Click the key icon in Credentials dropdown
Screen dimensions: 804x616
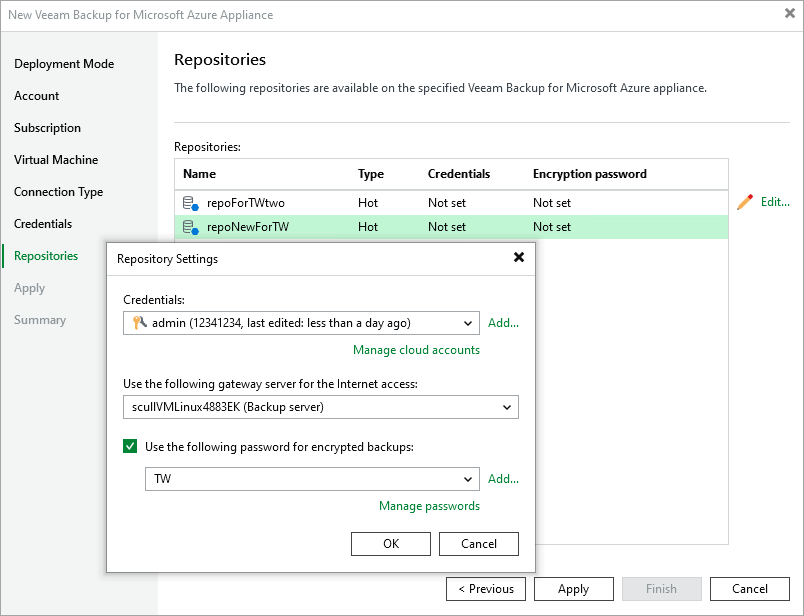139,323
